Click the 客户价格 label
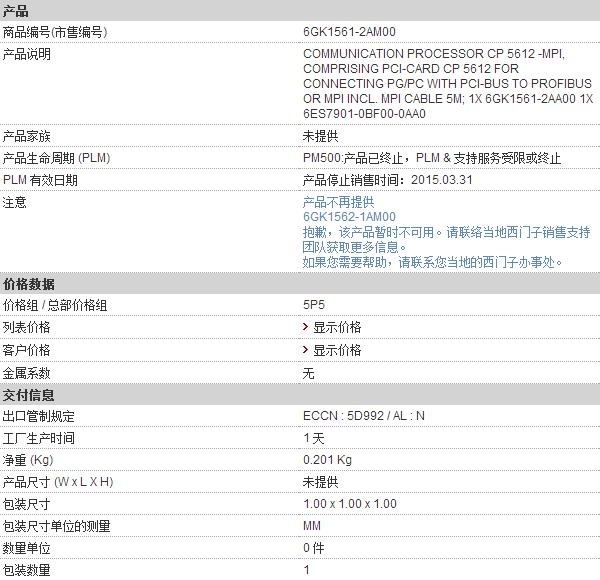The width and height of the screenshot is (600, 580). tap(26, 350)
